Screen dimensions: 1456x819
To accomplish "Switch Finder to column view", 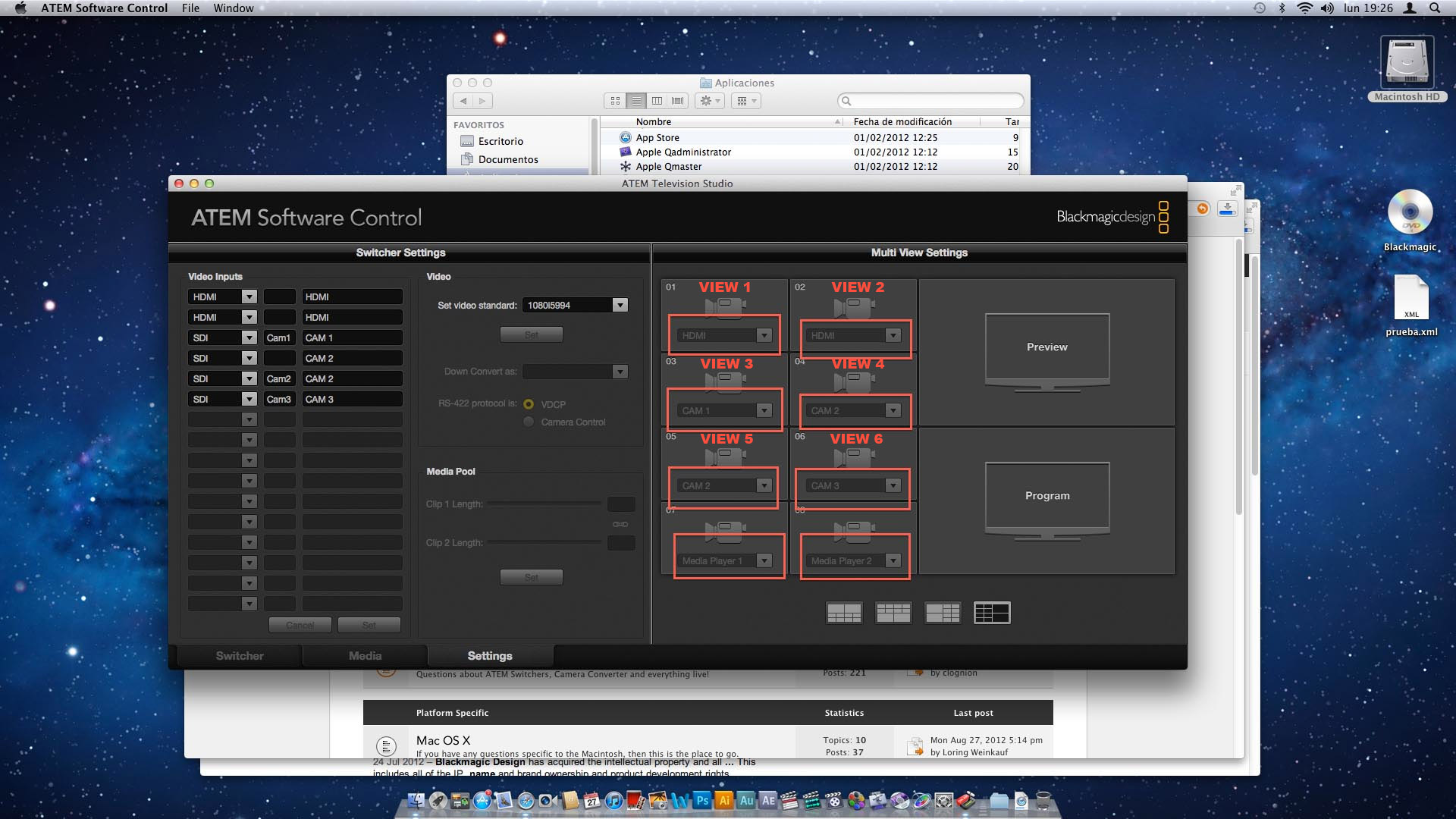I will click(657, 101).
